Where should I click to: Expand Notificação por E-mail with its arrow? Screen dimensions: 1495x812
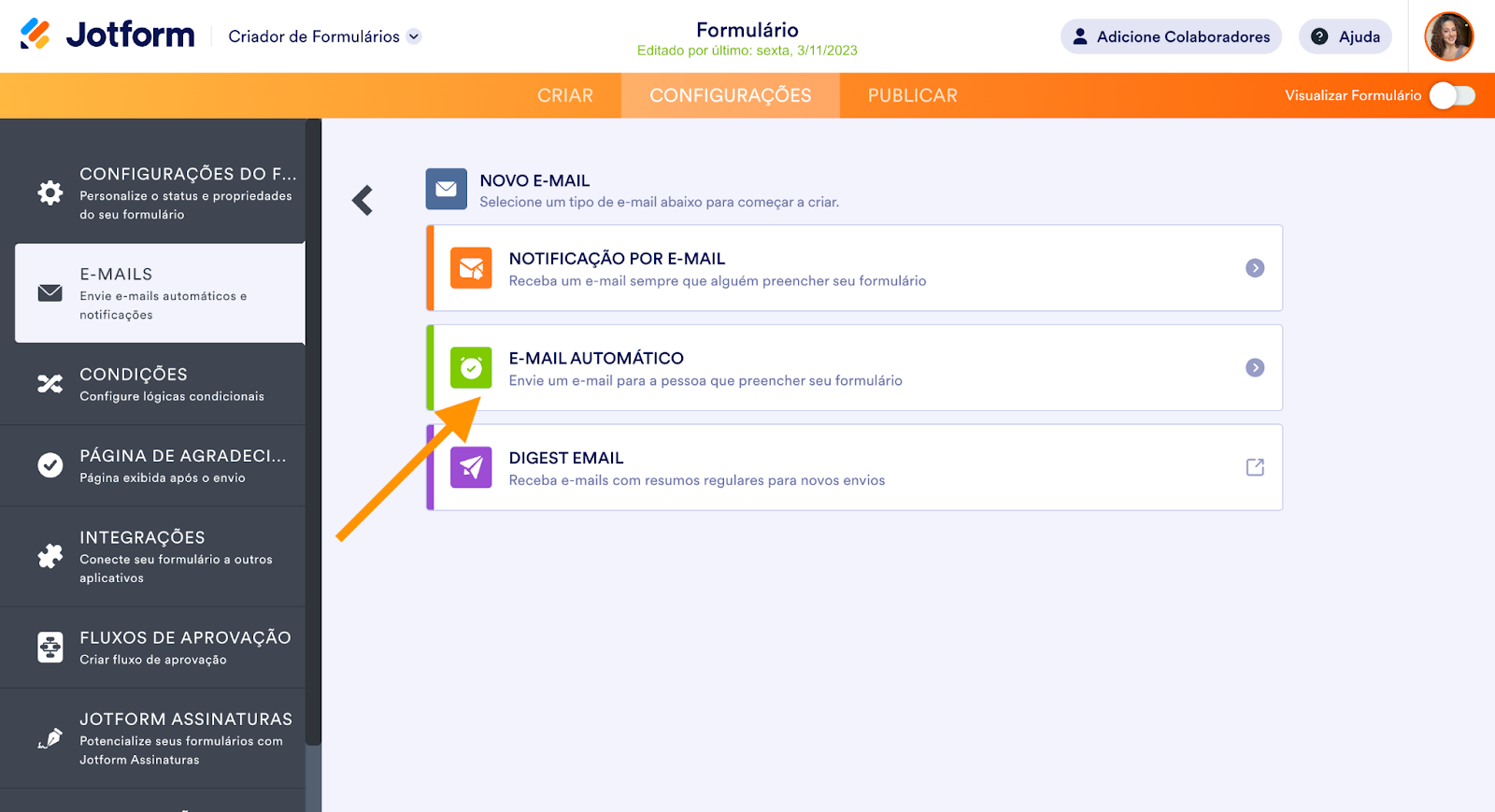pos(1255,268)
